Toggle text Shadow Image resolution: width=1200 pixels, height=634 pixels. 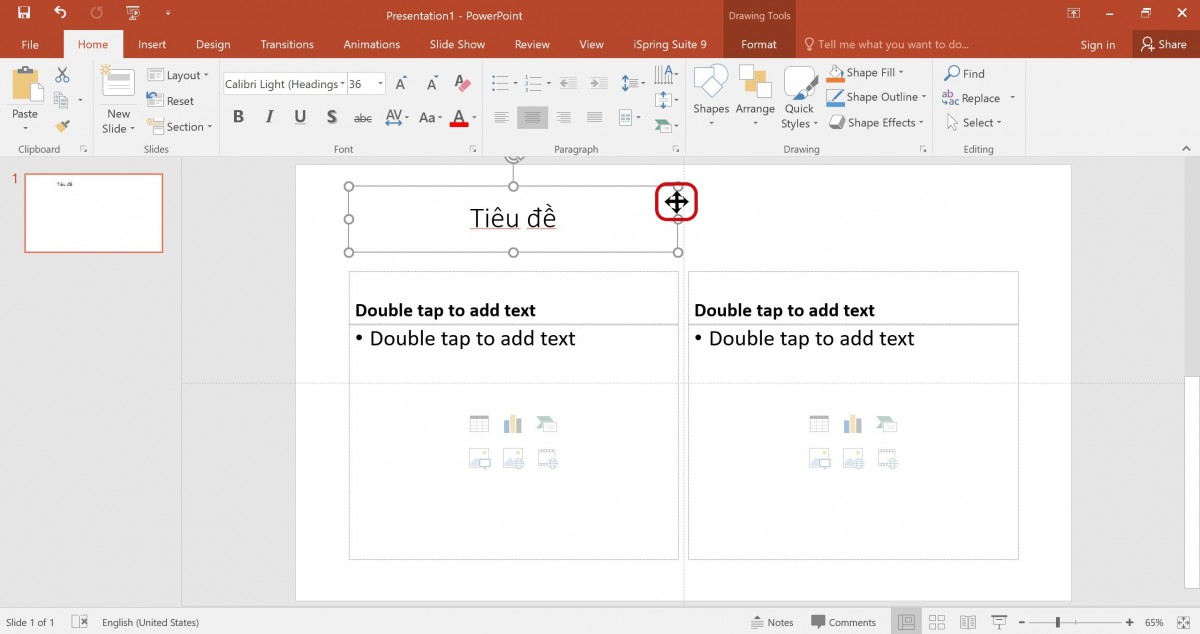tap(331, 117)
